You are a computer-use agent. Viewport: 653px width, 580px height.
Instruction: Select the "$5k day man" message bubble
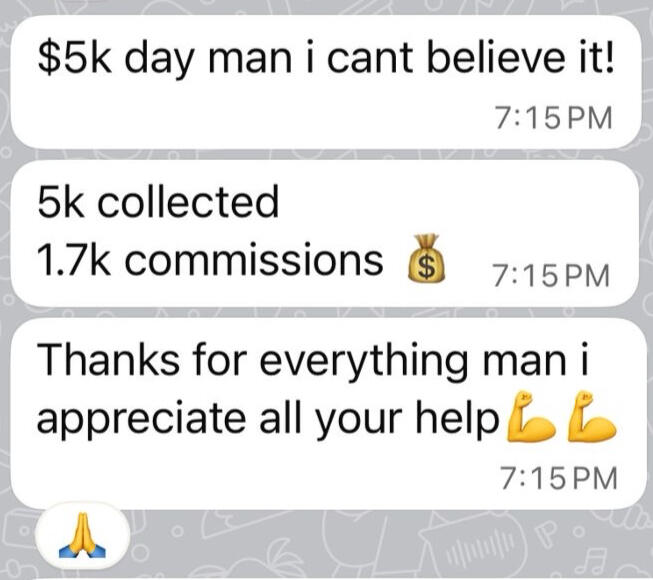coord(326,82)
